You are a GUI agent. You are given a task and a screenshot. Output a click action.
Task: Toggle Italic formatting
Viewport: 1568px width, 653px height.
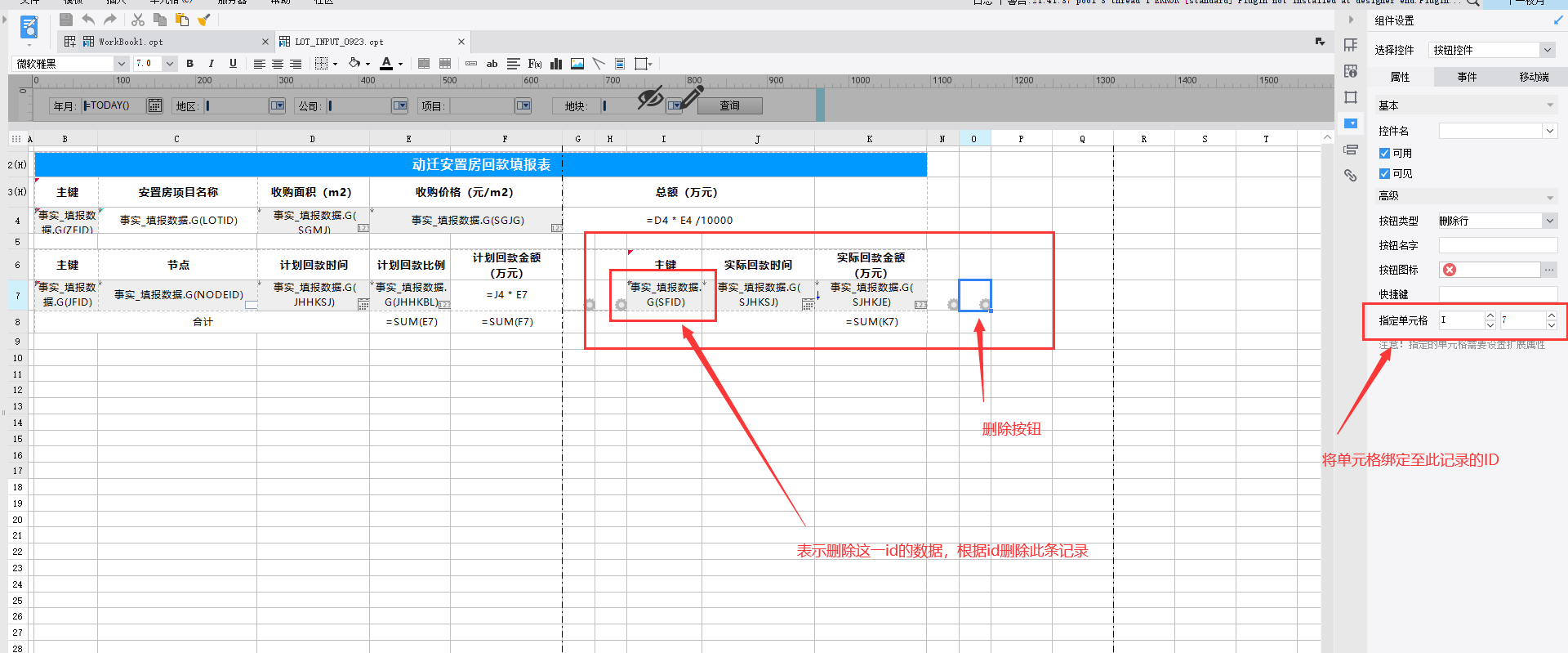[212, 63]
